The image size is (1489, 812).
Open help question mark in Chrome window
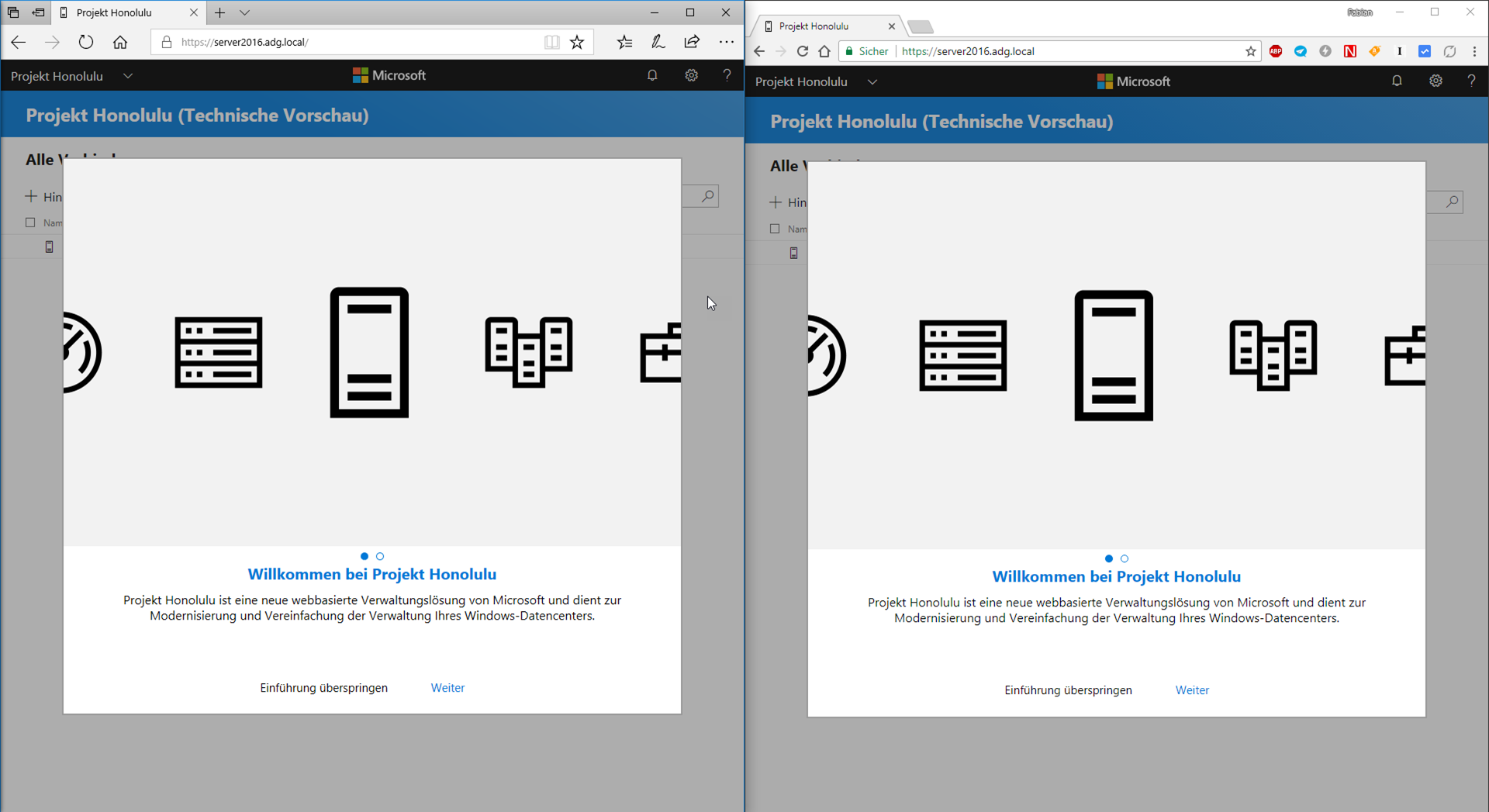[x=1471, y=81]
